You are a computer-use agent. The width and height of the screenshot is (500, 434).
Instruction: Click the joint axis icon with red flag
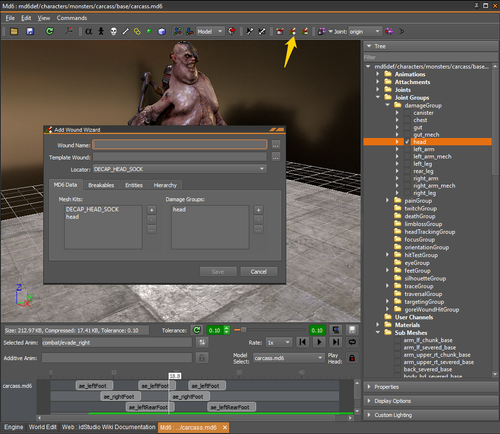coord(69,31)
